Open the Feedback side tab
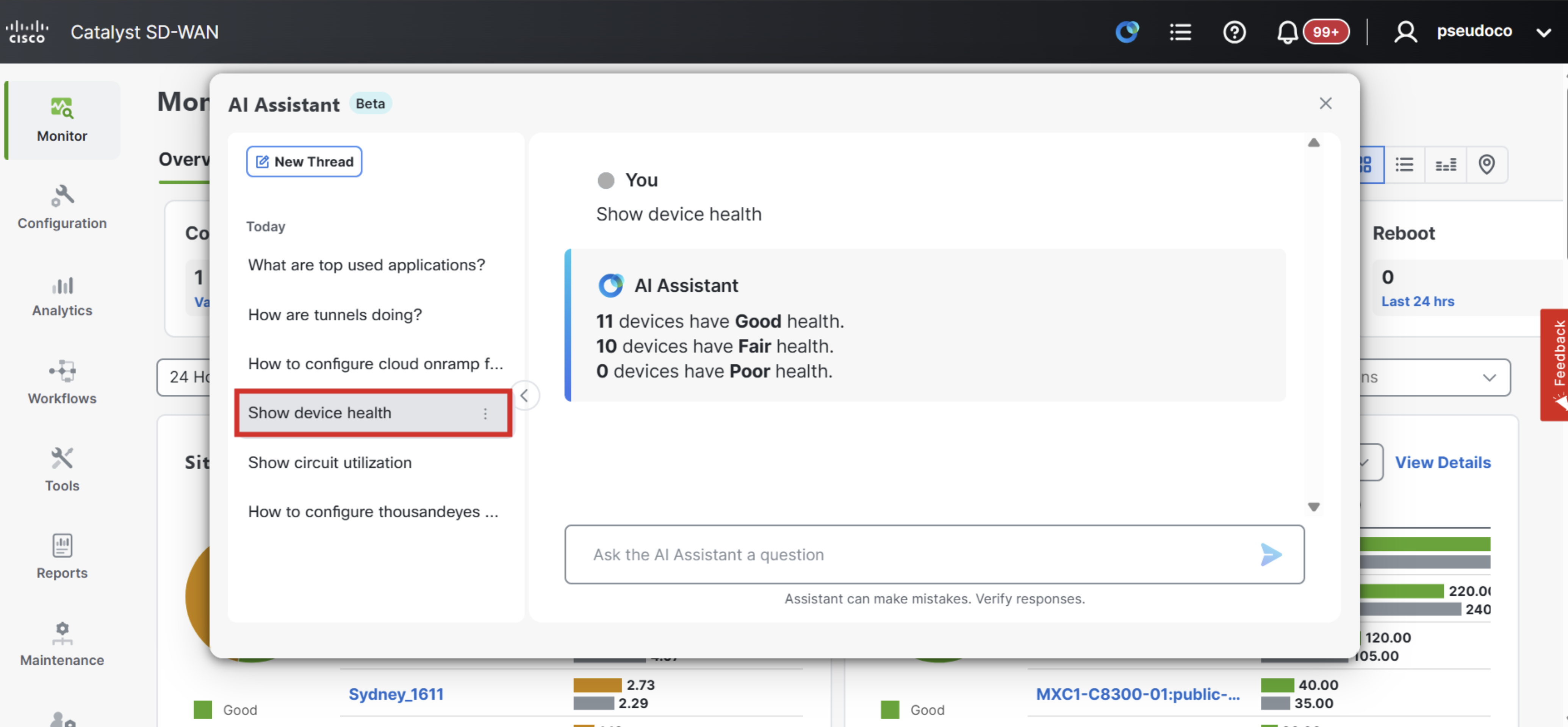The width and height of the screenshot is (1568, 728). pos(1555,365)
